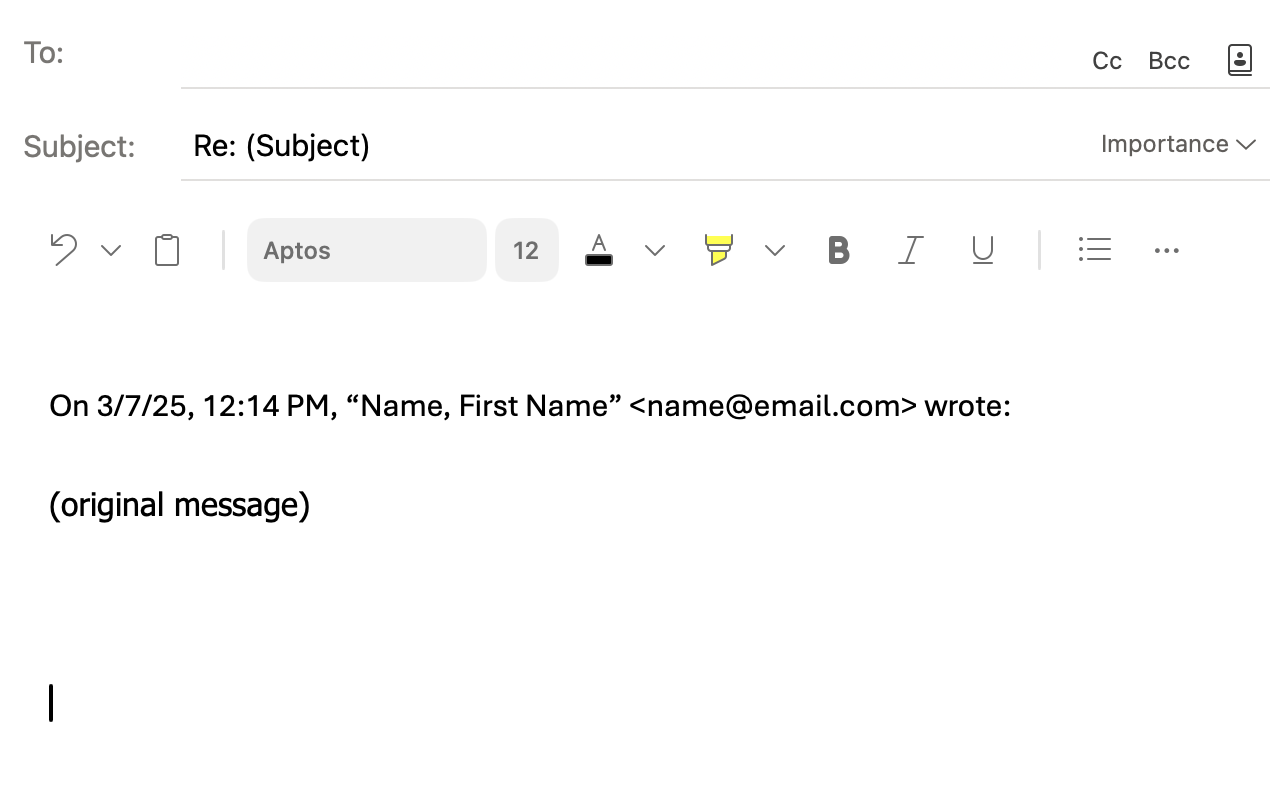1288x802 pixels.
Task: Open the Importance dropdown menu
Action: [1178, 144]
